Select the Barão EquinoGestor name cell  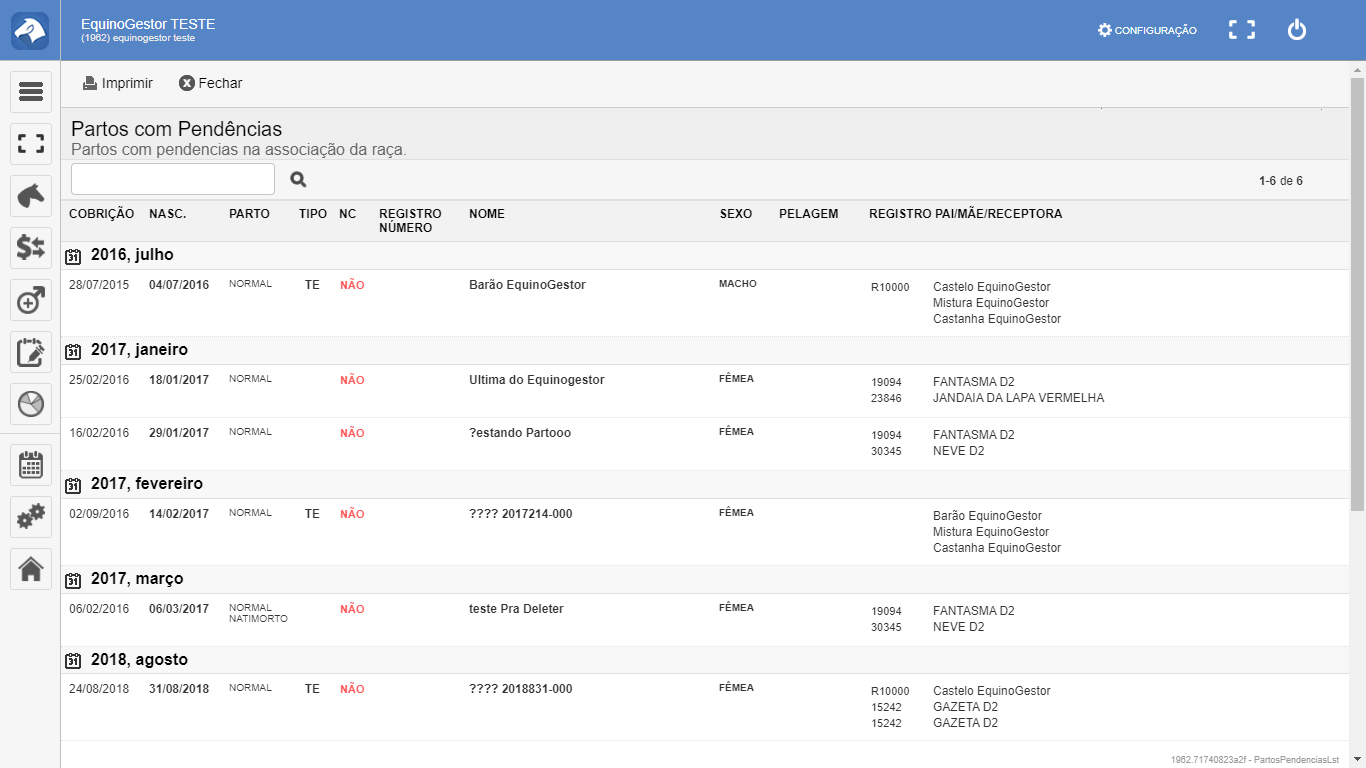[x=527, y=285]
